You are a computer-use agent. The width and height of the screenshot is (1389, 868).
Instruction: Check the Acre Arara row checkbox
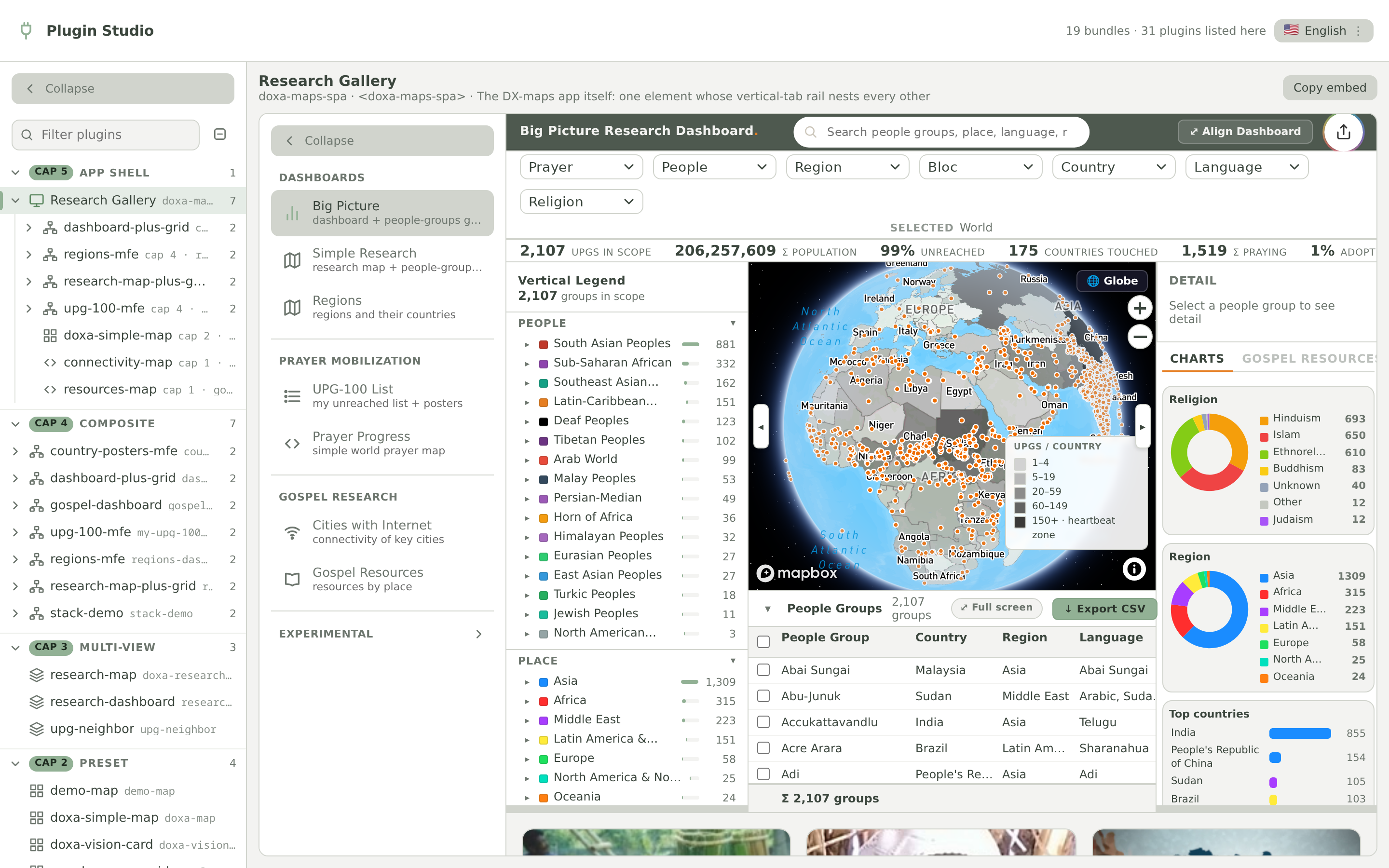tap(763, 748)
